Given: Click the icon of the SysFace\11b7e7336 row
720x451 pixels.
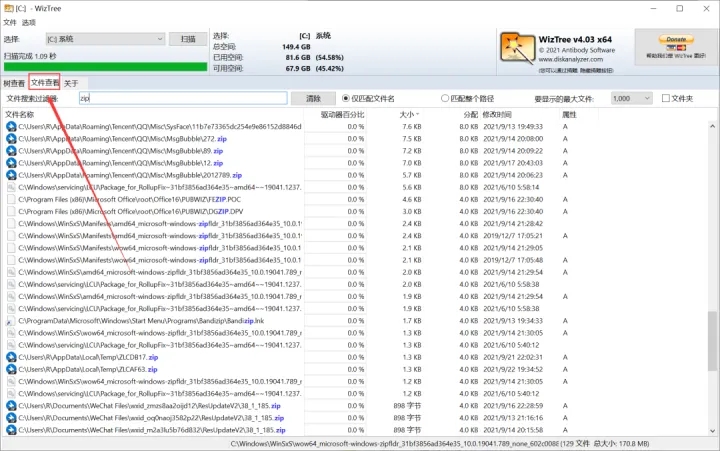Looking at the screenshot, I should (x=11, y=126).
